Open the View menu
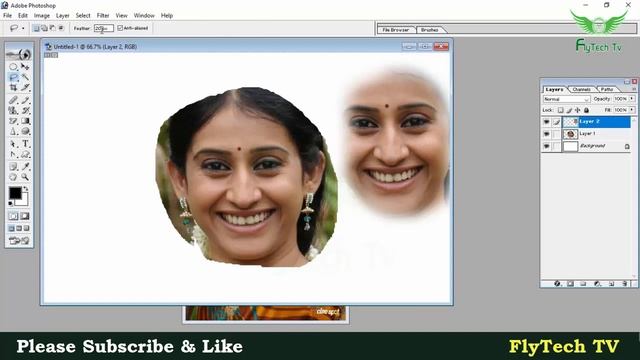Image resolution: width=640 pixels, height=360 pixels. (x=121, y=16)
